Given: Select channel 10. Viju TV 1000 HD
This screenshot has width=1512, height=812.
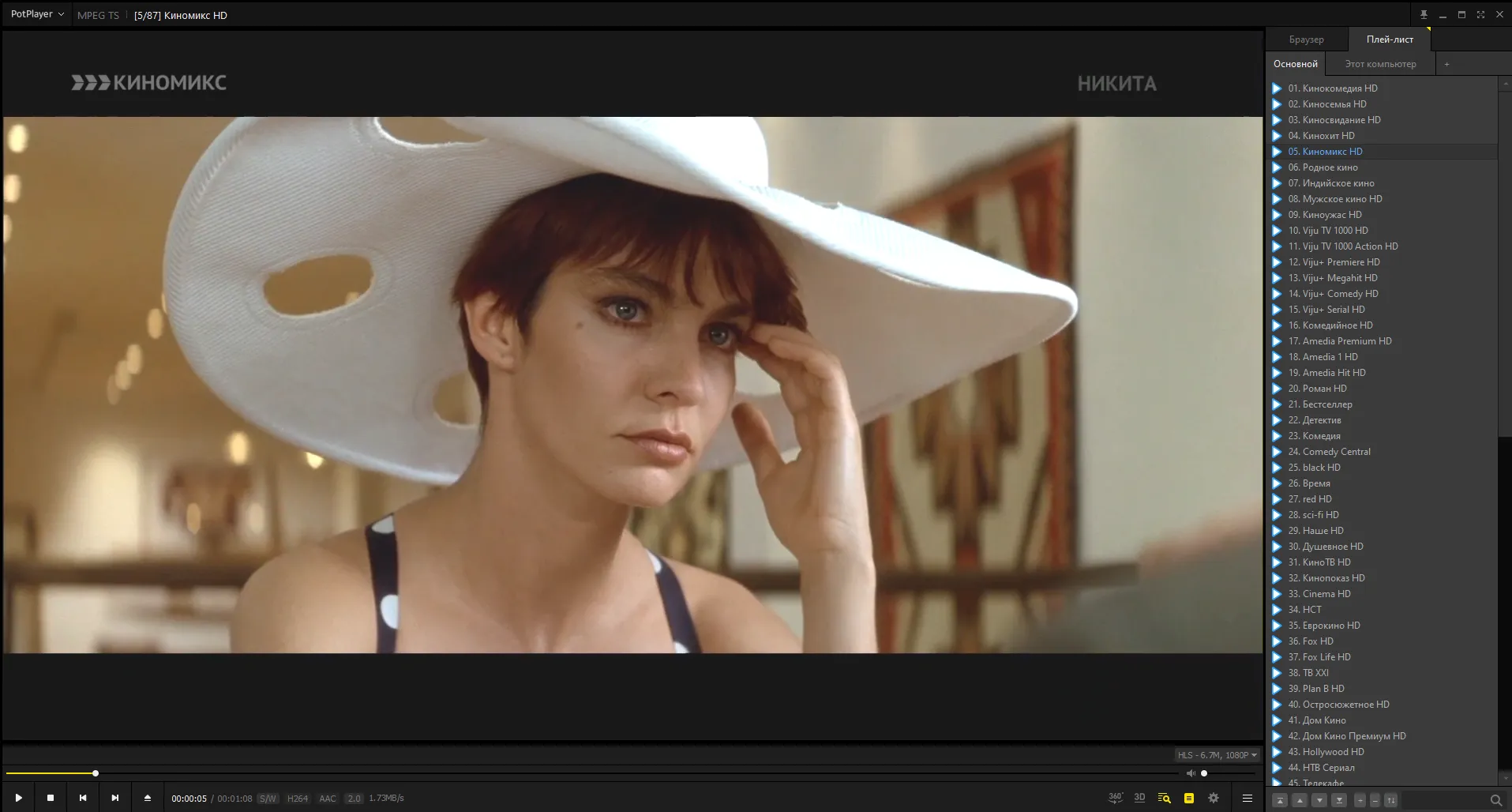Looking at the screenshot, I should coord(1383,231).
